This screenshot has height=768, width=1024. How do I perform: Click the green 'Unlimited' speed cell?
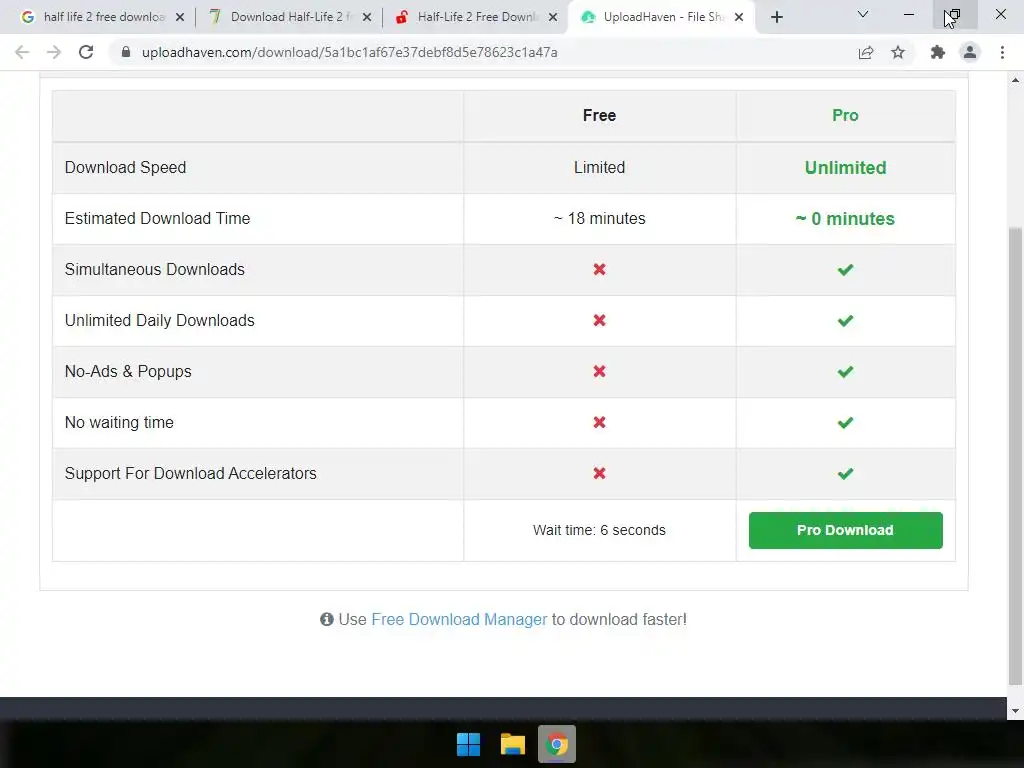845,168
